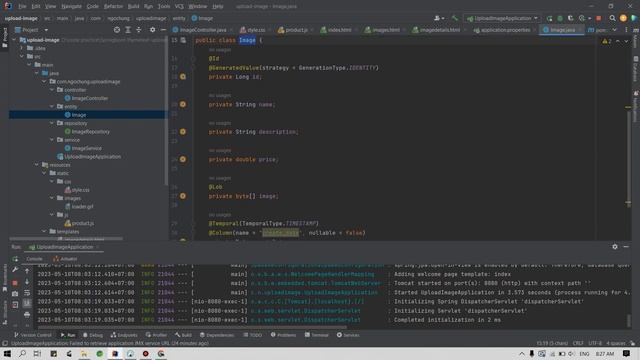
Task: Click the Search Everywhere magnifier icon
Action: coord(612,18)
